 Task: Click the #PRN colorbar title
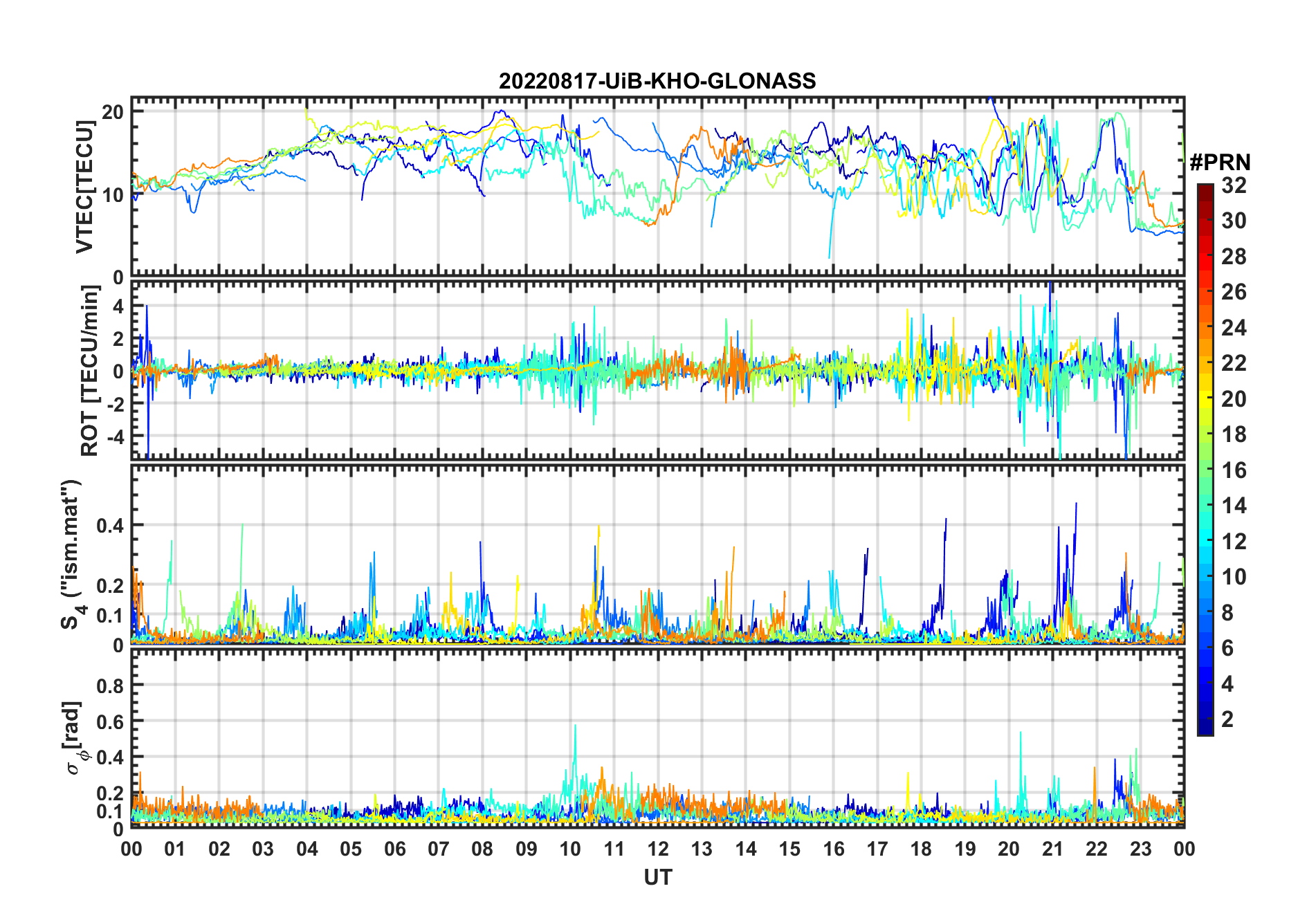tap(1220, 163)
